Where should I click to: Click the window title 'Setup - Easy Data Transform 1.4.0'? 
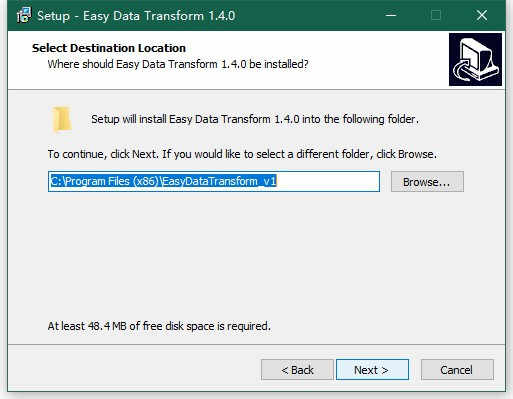click(x=136, y=16)
